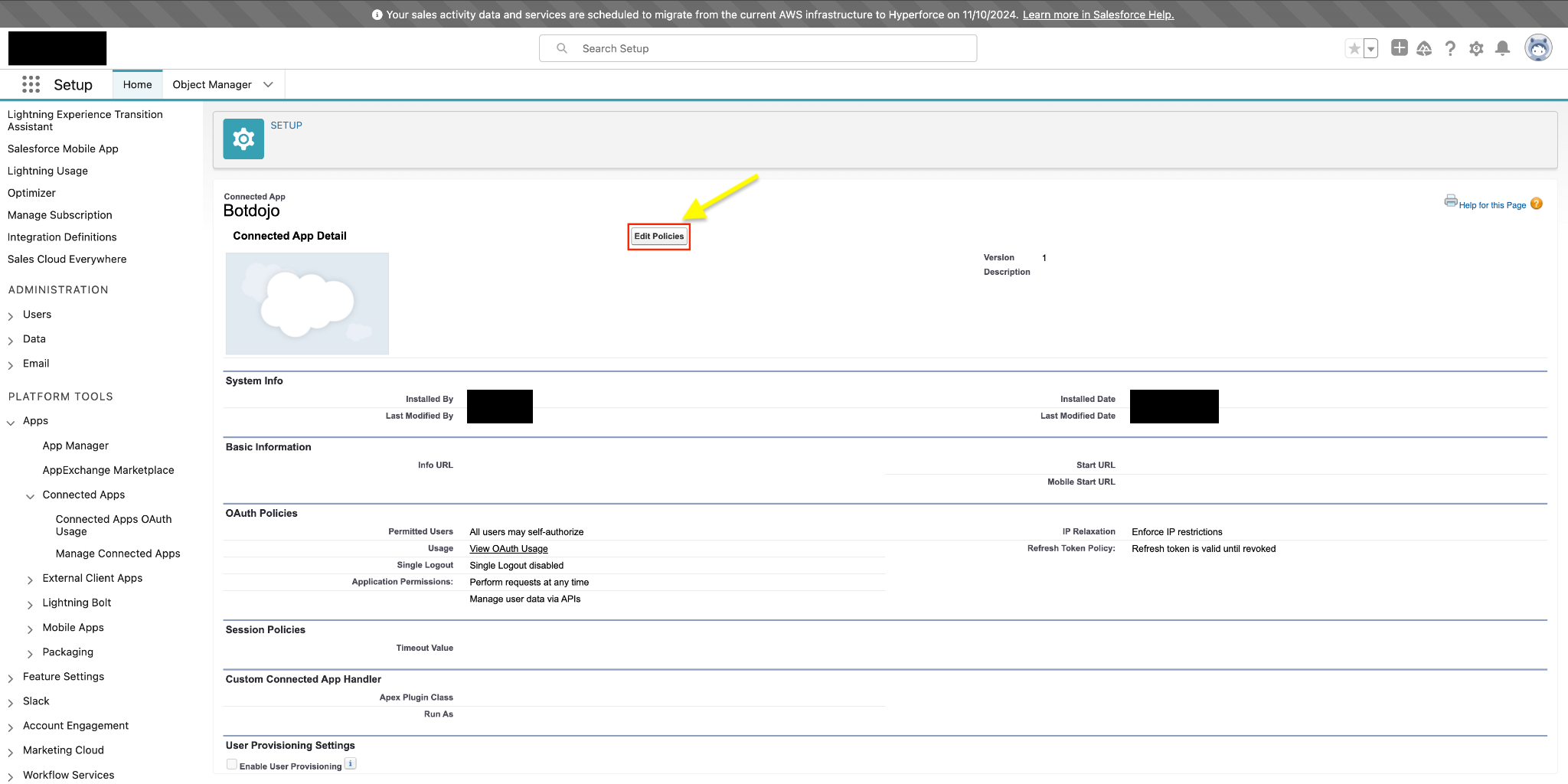
Task: Click 'Refresh token is valid until revoked'
Action: coord(1204,549)
